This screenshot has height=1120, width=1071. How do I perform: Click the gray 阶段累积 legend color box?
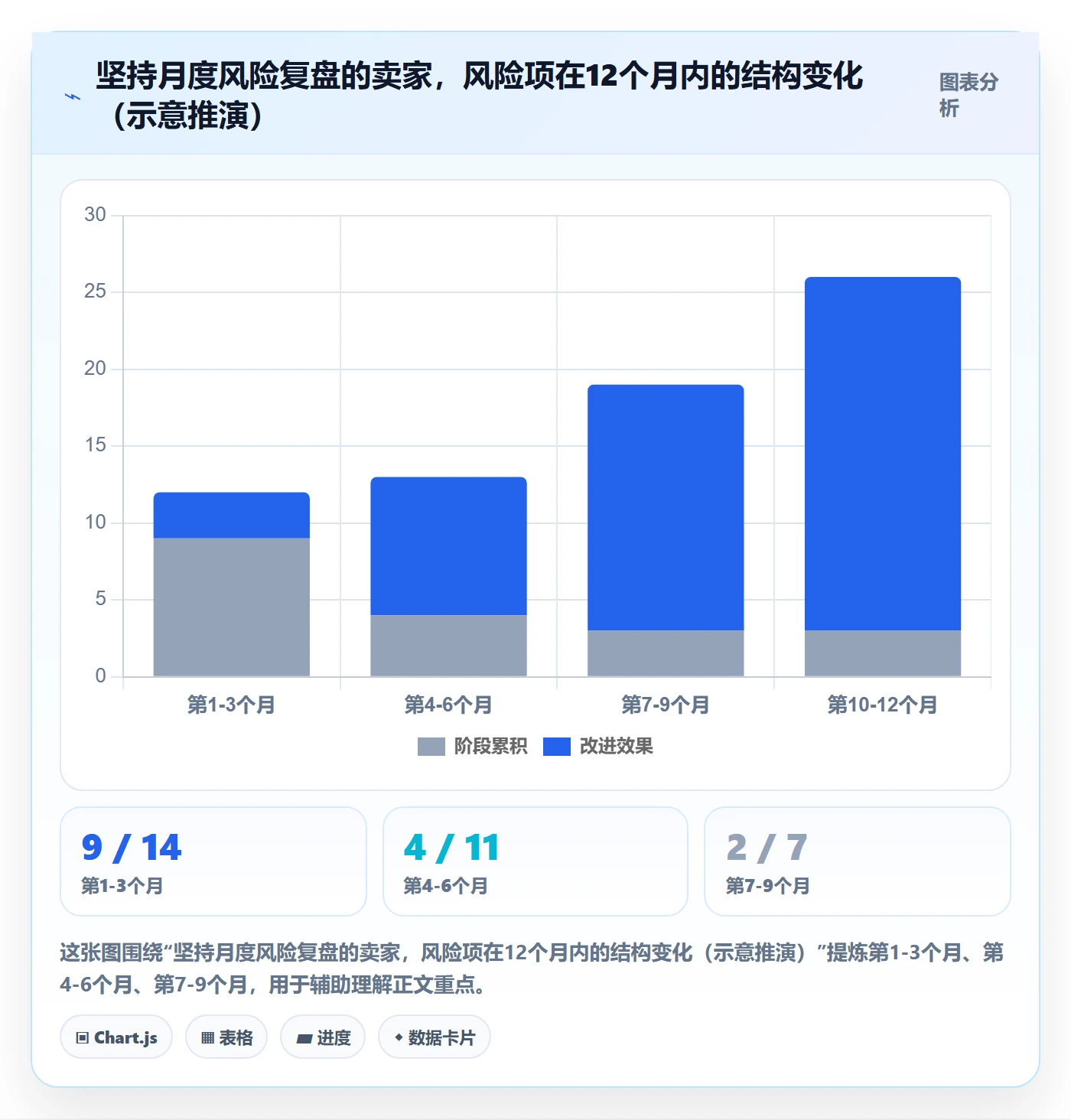[x=431, y=747]
